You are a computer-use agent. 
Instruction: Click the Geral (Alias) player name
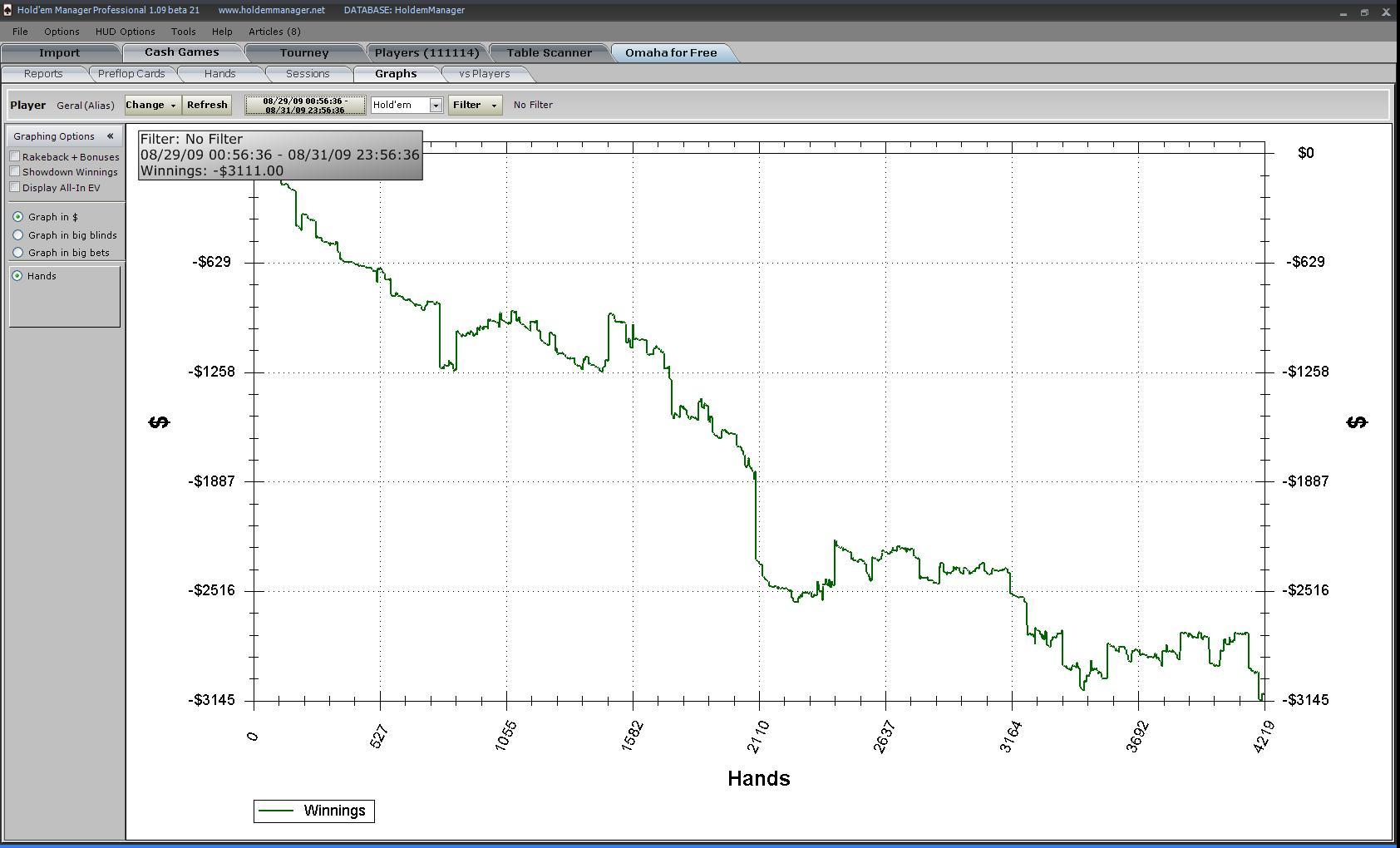(86, 106)
